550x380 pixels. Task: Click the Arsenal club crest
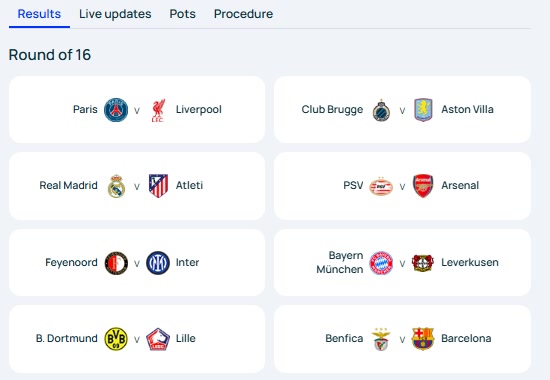click(x=423, y=186)
